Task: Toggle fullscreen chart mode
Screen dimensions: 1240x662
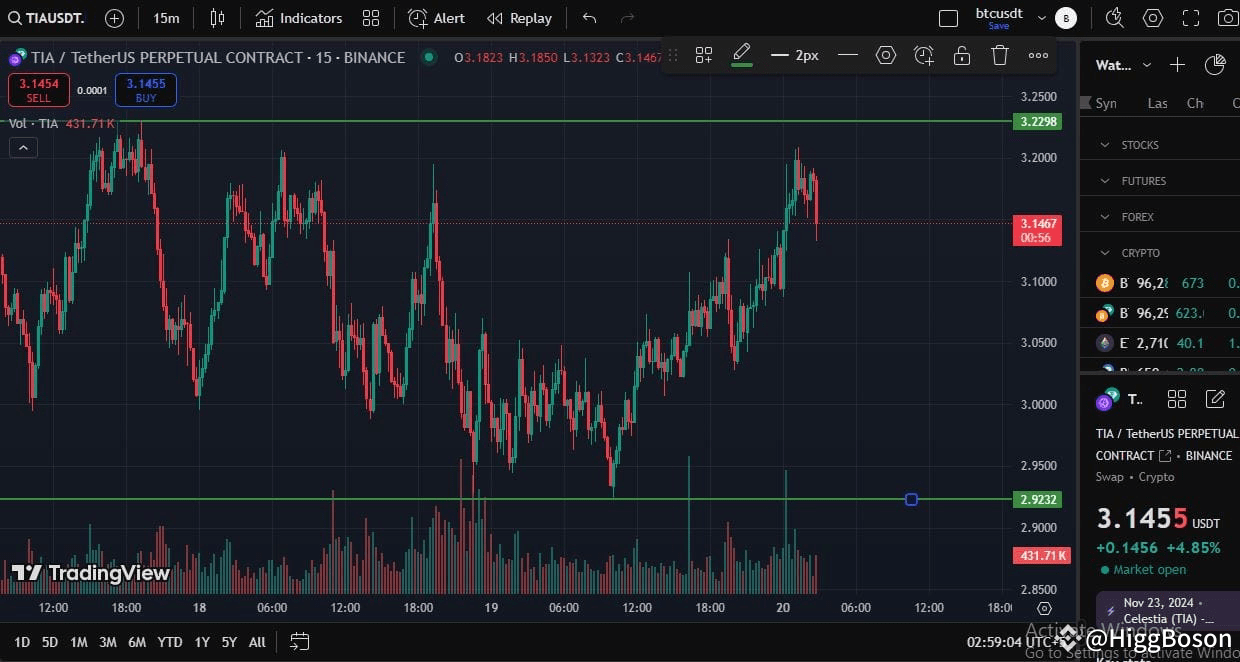Action: pos(1191,18)
